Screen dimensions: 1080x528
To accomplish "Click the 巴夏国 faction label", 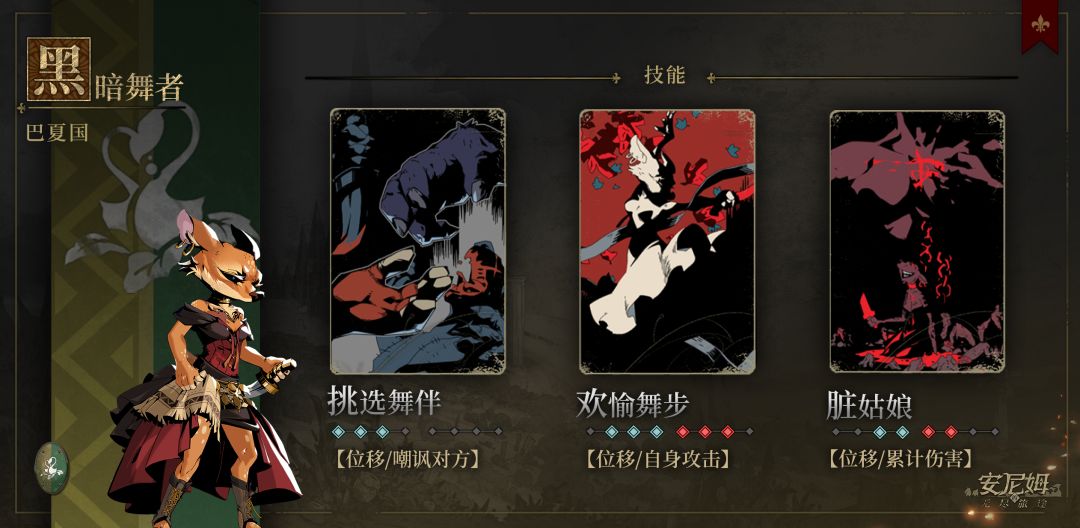I will [x=57, y=132].
